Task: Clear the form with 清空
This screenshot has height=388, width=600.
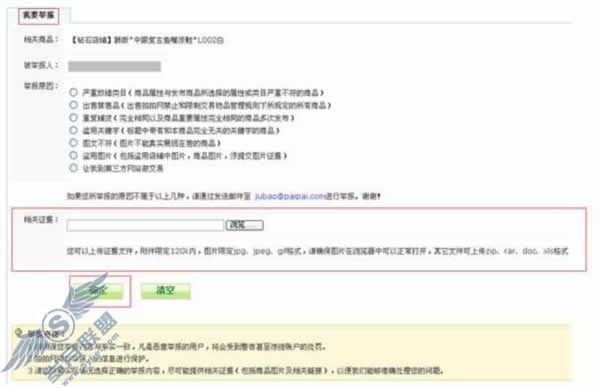Action: (166, 291)
